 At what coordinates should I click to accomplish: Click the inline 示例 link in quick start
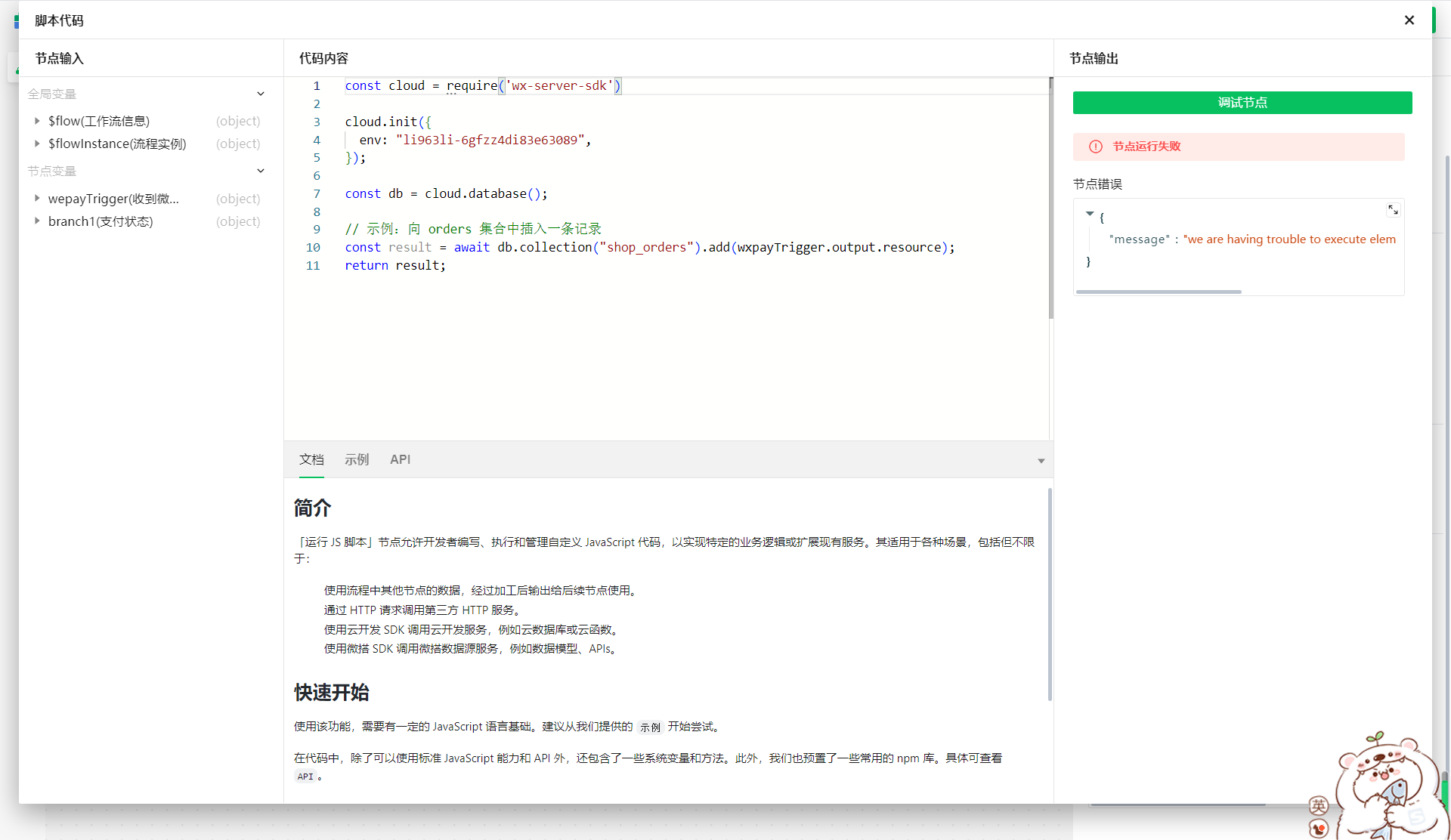point(650,727)
